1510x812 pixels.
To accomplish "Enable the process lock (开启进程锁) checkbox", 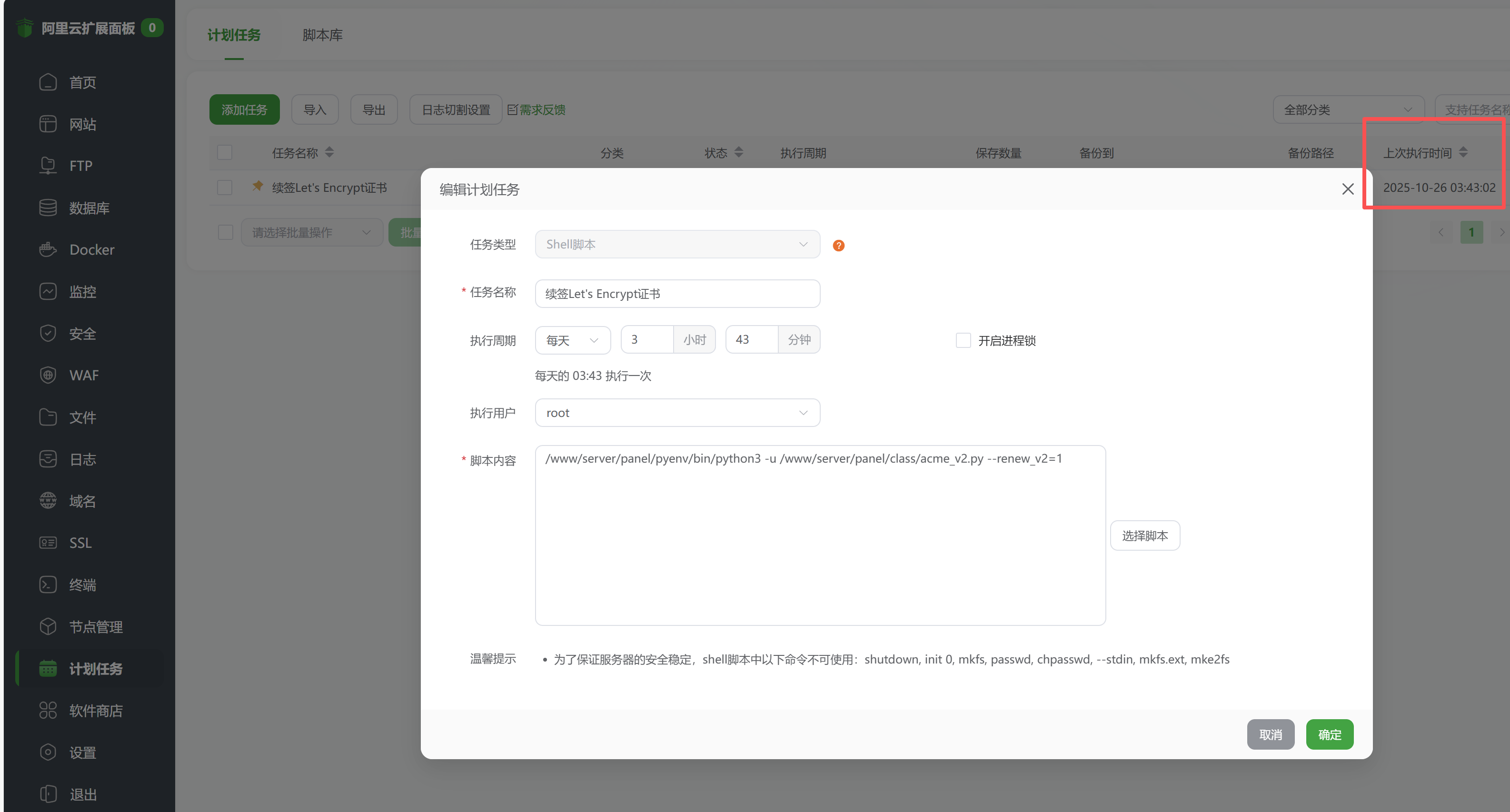I will click(x=963, y=341).
